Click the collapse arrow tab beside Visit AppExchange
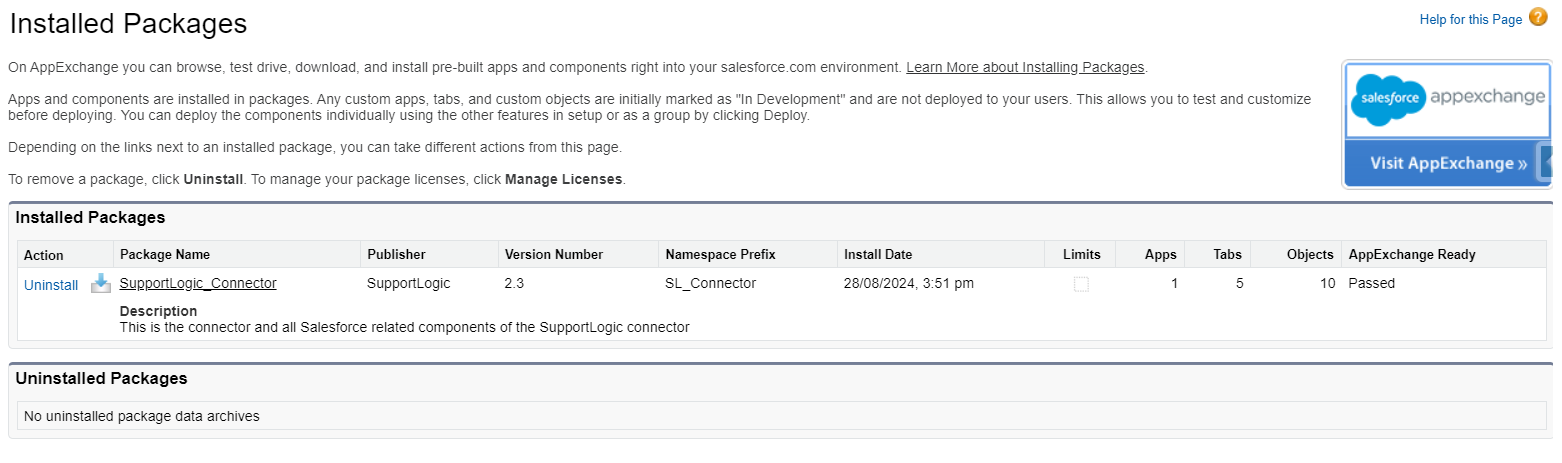 point(1546,161)
